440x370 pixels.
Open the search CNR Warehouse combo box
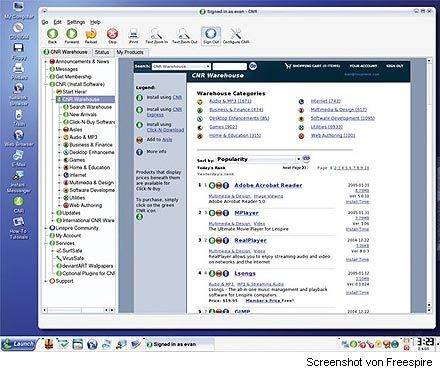(181, 66)
